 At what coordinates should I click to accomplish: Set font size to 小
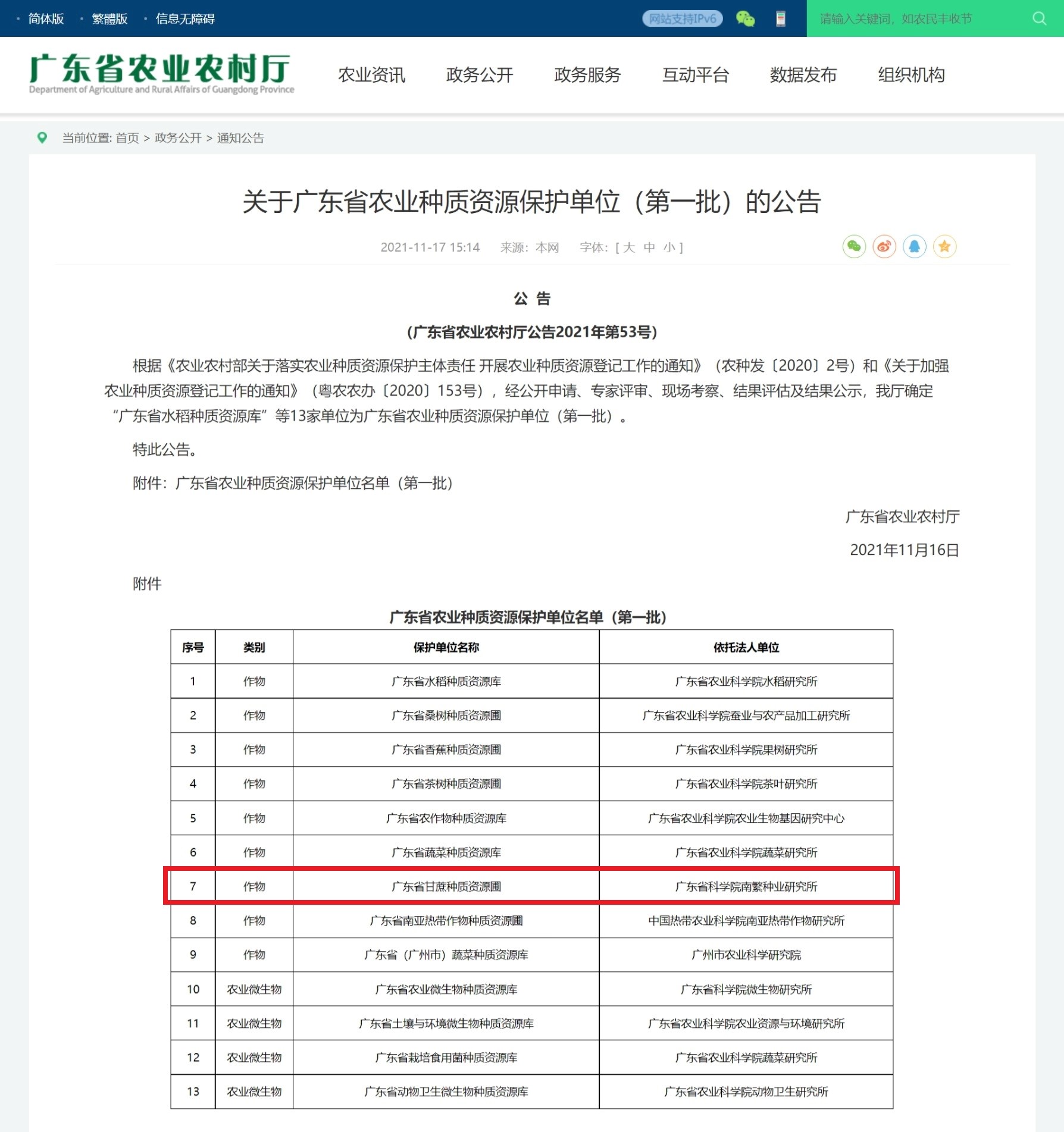(x=669, y=247)
